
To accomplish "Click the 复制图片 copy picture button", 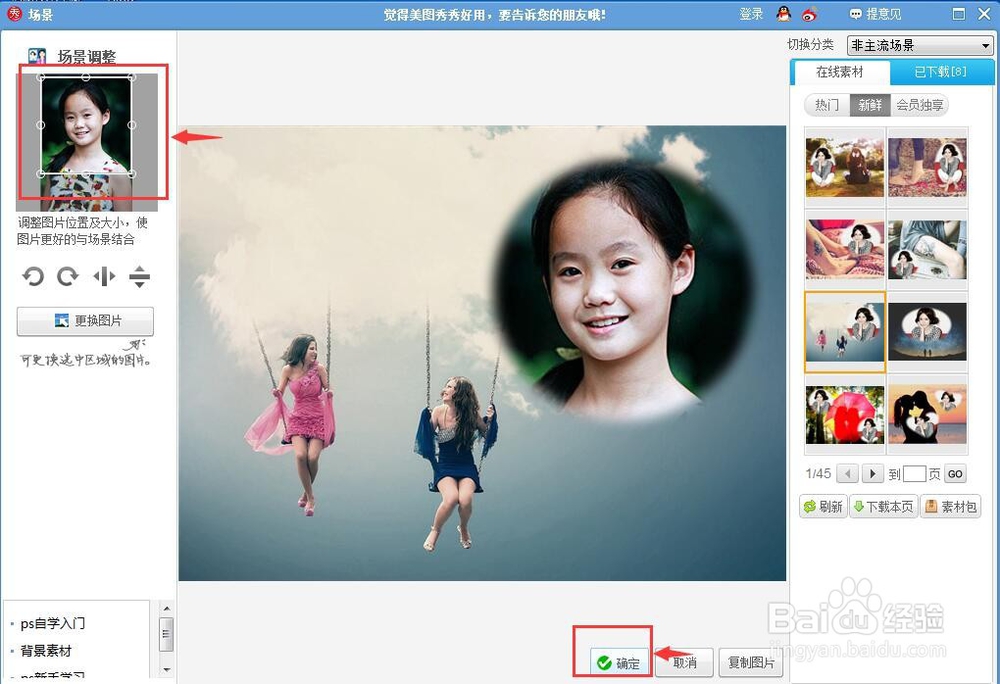I will (751, 662).
